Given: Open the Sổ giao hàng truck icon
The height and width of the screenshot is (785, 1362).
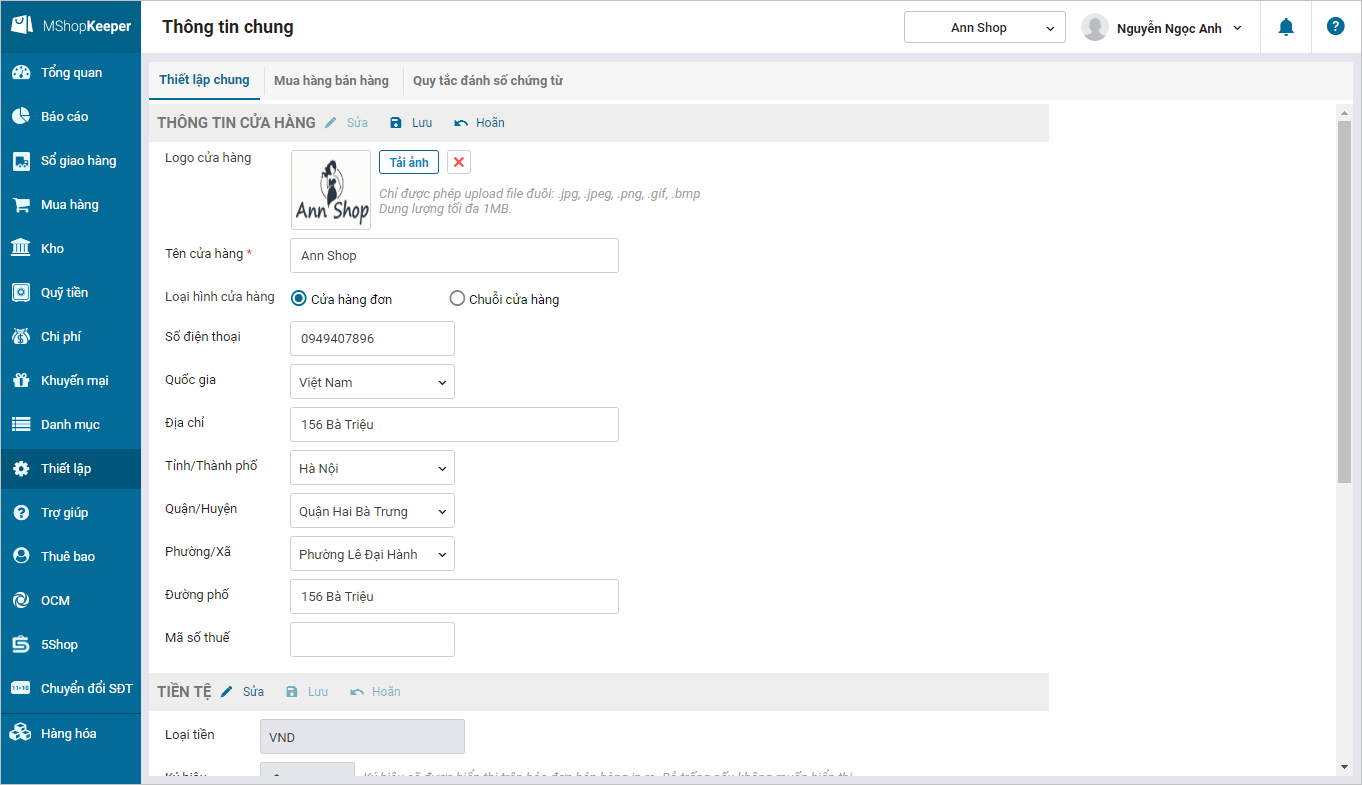Looking at the screenshot, I should pyautogui.click(x=21, y=161).
